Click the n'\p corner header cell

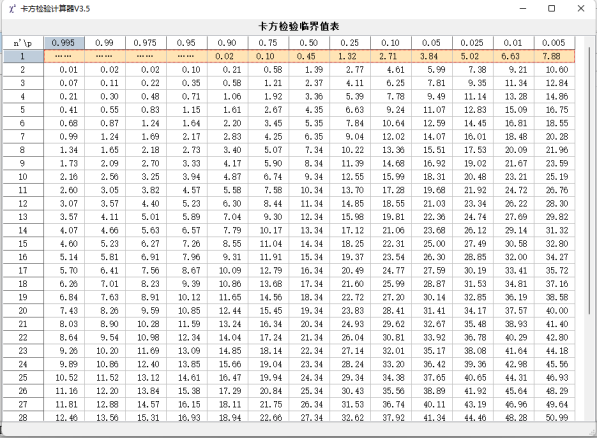[23, 43]
